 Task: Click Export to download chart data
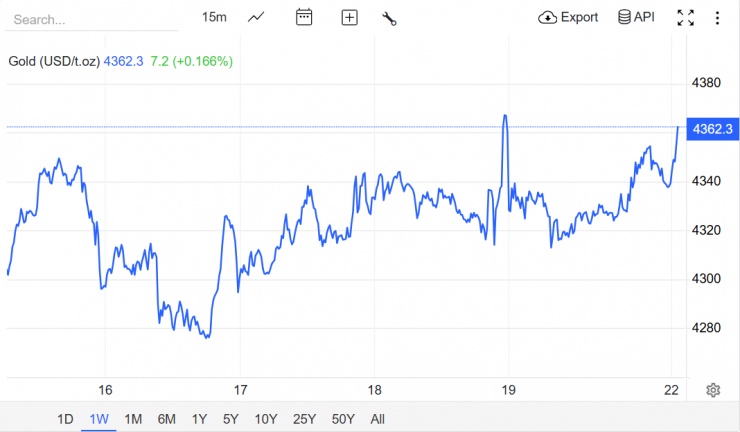pyautogui.click(x=568, y=17)
